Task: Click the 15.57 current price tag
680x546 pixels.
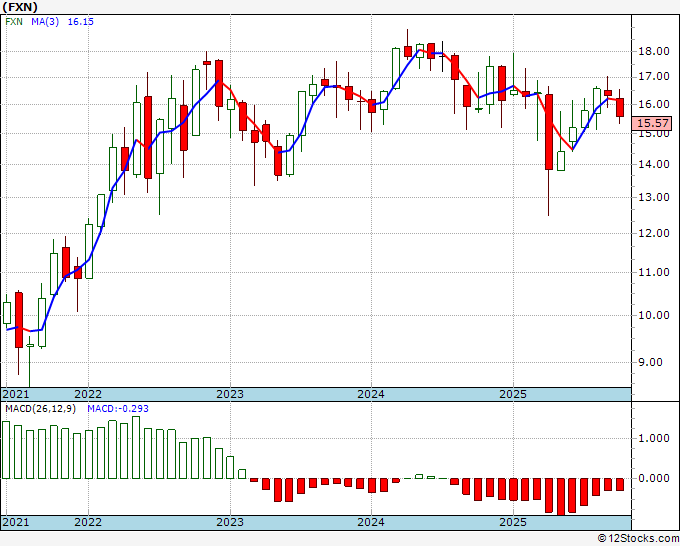Action: pos(652,123)
